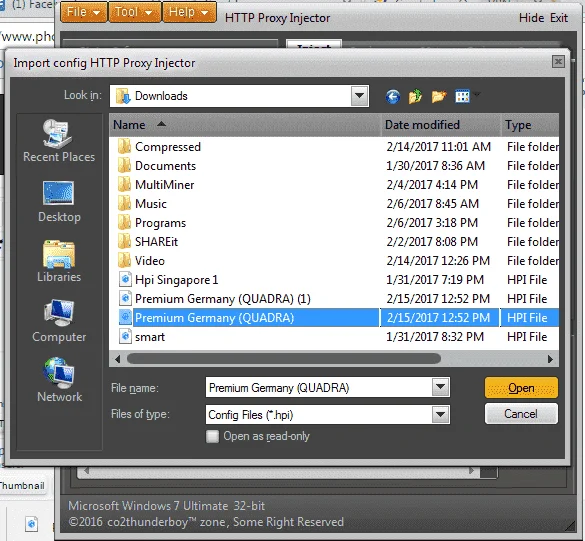Expand the Files of type dropdown
This screenshot has width=585, height=541.
[x=441, y=415]
